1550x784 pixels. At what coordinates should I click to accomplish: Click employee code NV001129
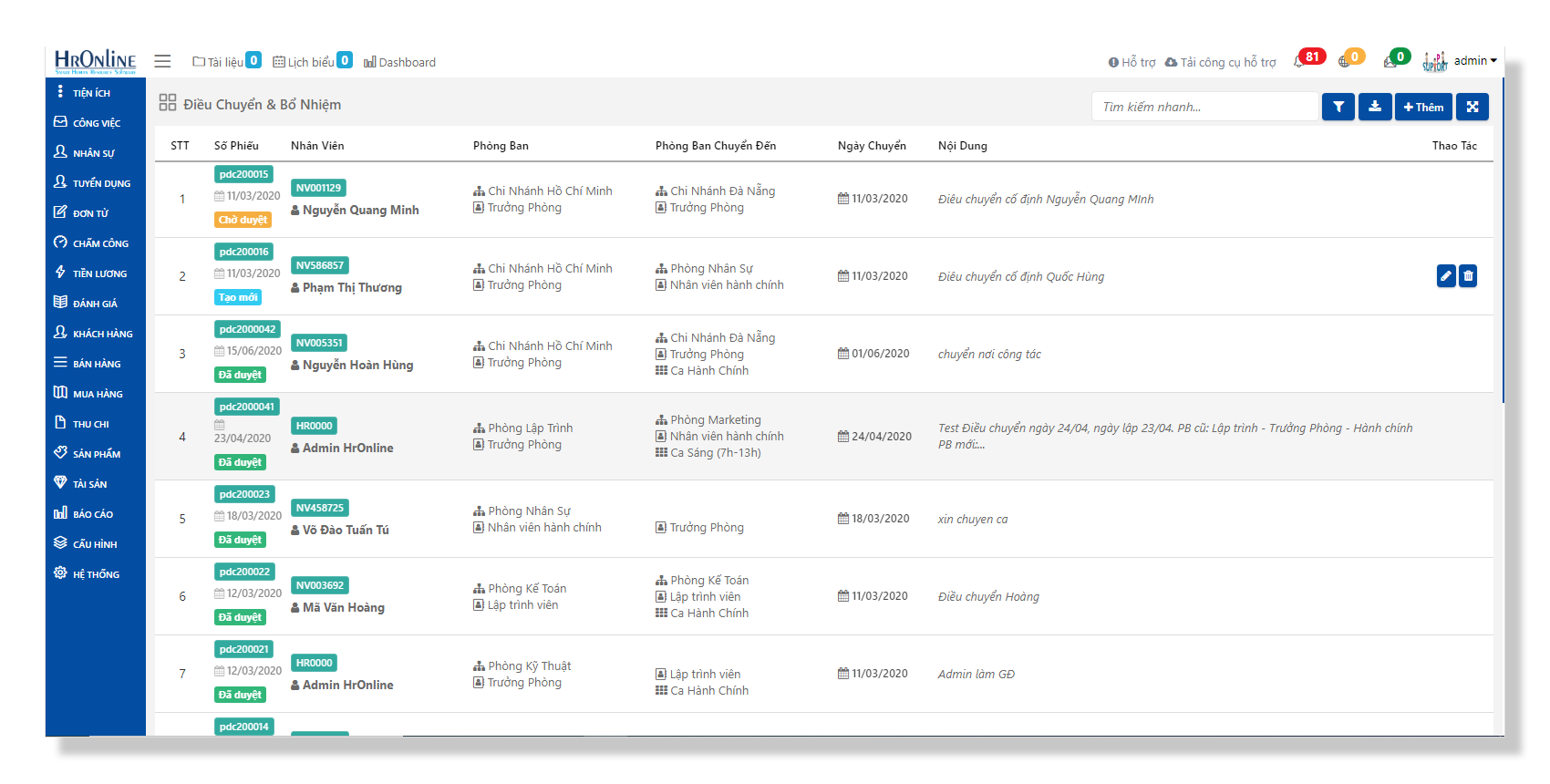click(318, 188)
